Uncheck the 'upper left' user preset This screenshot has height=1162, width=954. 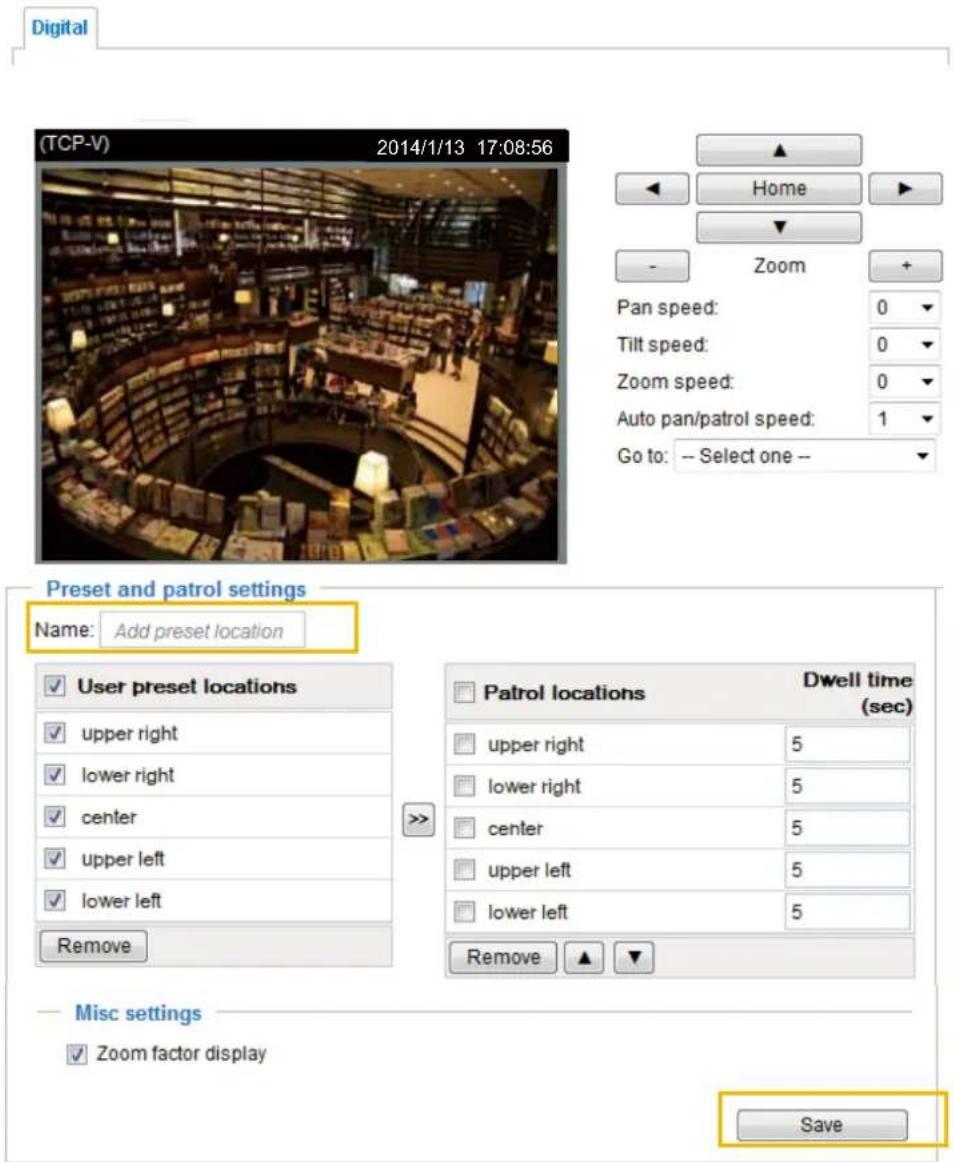[54, 859]
